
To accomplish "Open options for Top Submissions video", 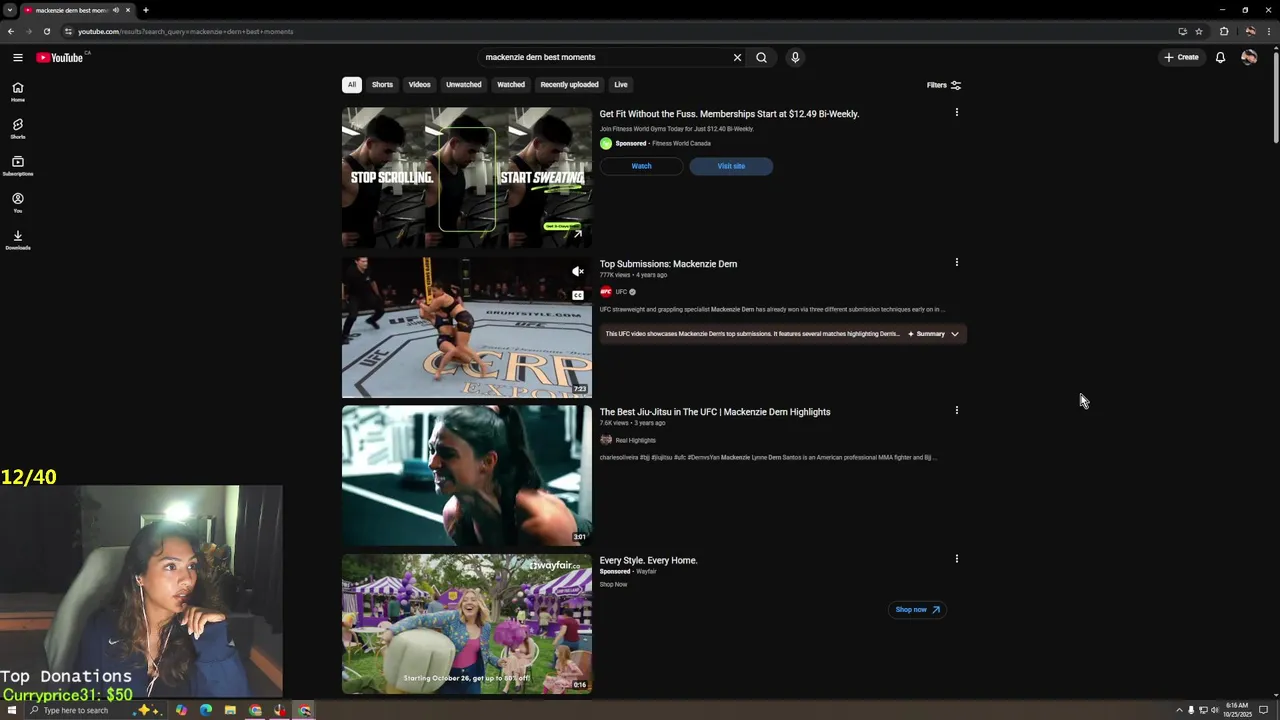I will [x=956, y=262].
